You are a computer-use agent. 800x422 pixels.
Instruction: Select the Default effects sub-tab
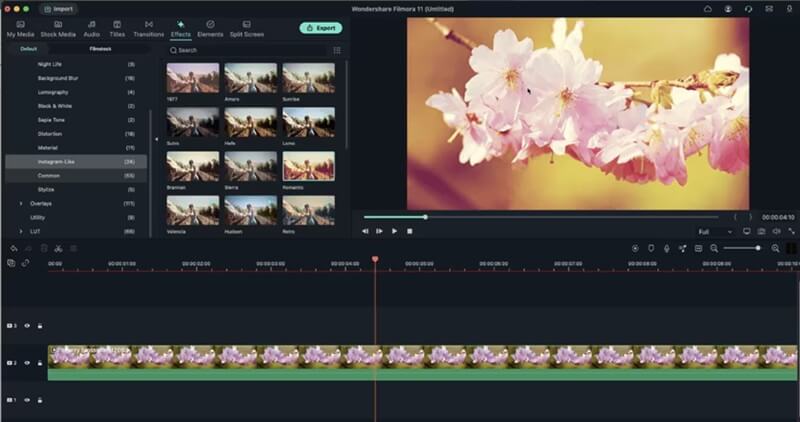29,49
